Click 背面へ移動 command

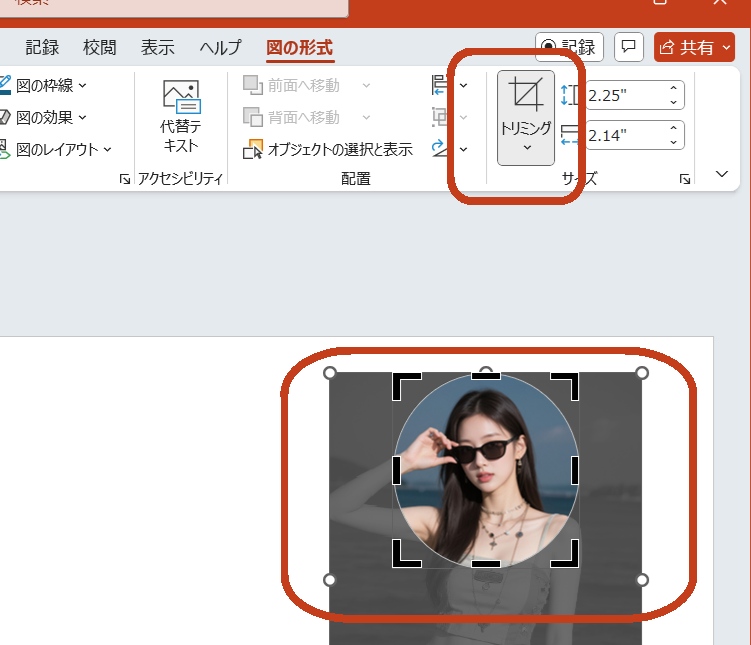[x=292, y=117]
